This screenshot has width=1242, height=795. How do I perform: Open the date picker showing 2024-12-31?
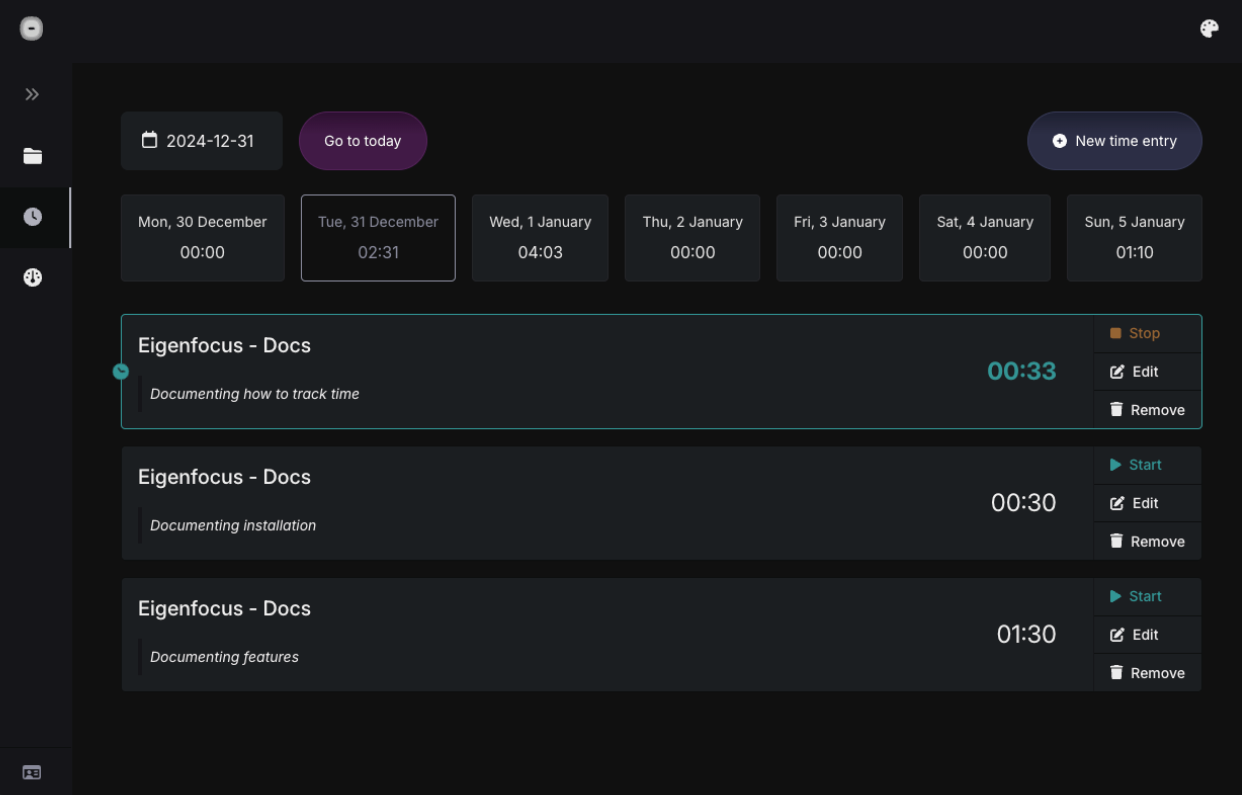click(x=201, y=140)
